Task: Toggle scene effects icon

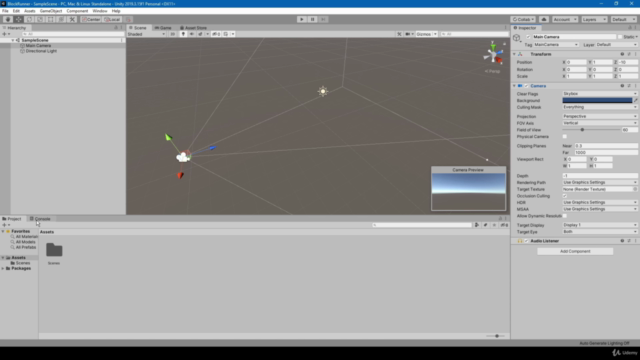Action: click(200, 34)
